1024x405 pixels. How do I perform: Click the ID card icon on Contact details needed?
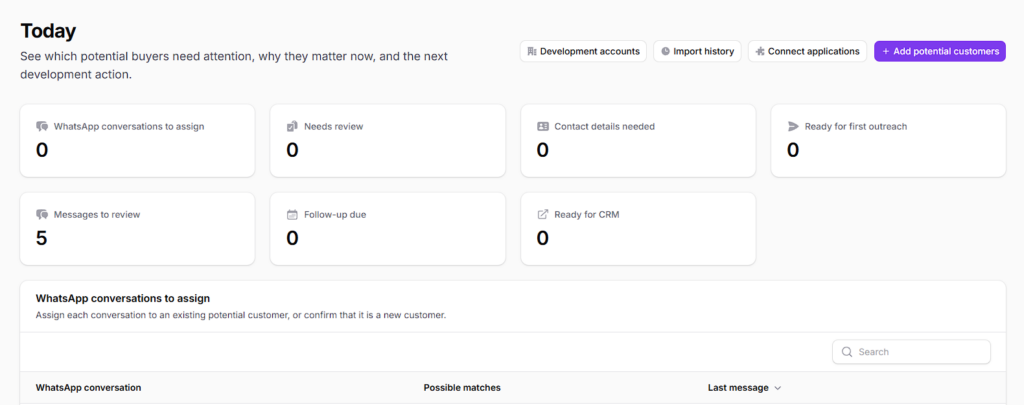click(x=543, y=126)
